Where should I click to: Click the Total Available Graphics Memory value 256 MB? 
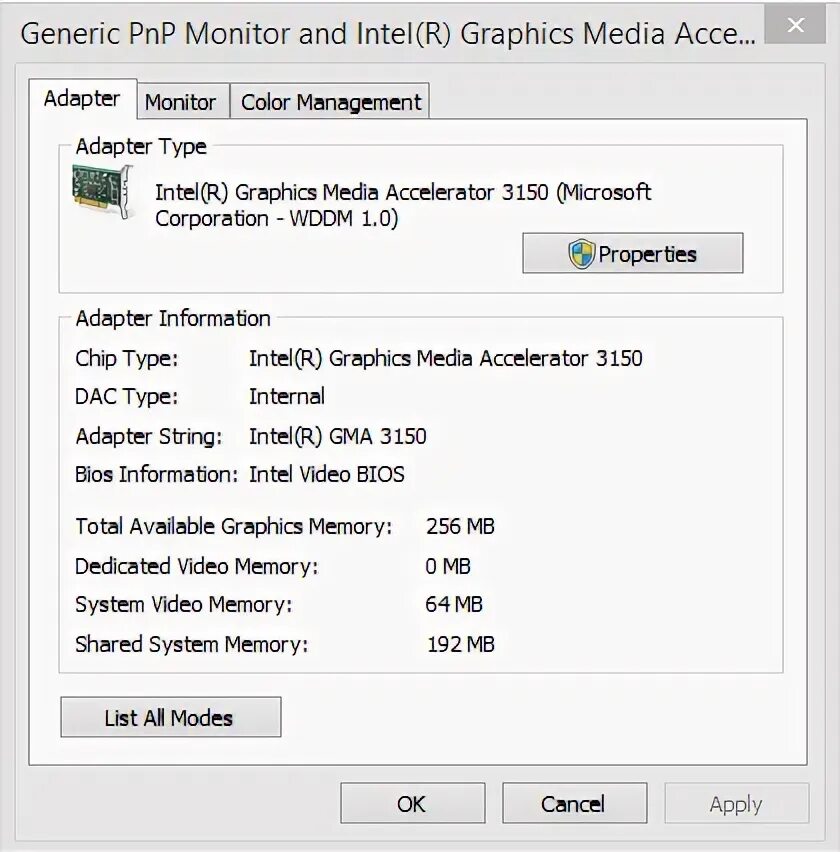tap(460, 526)
